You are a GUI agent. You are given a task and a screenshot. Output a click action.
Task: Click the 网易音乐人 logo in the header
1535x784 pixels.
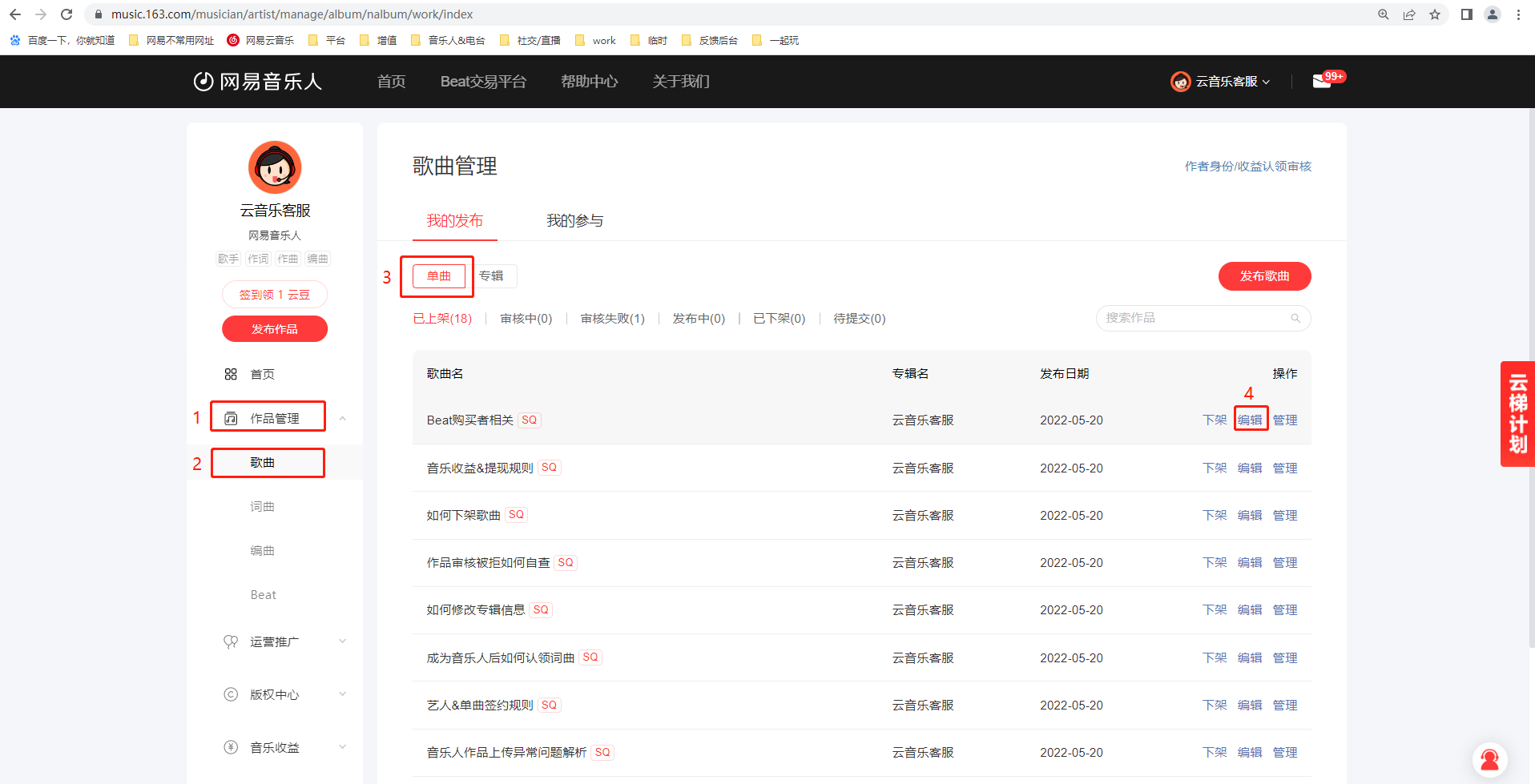tap(258, 82)
